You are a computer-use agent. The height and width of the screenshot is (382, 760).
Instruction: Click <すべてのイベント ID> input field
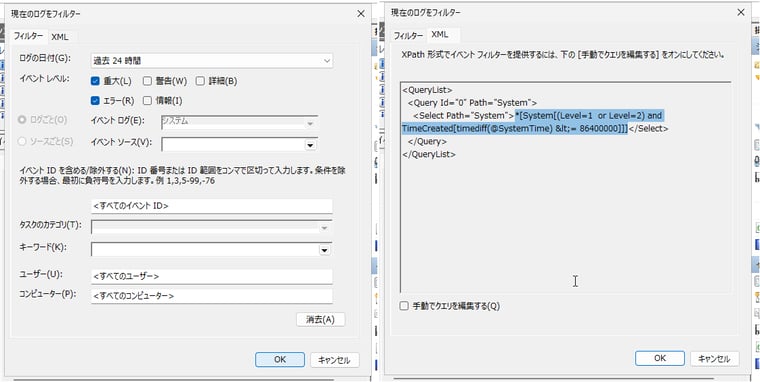(212, 206)
